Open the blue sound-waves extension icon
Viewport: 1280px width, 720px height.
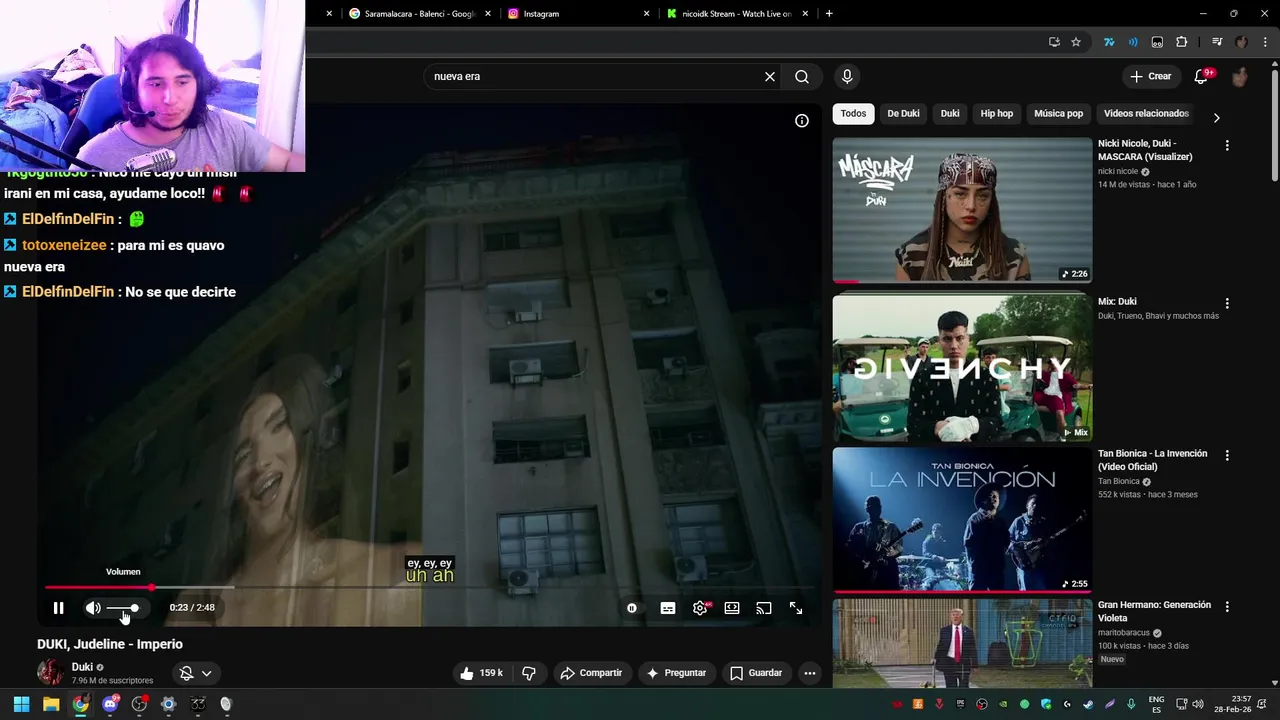[x=1133, y=42]
